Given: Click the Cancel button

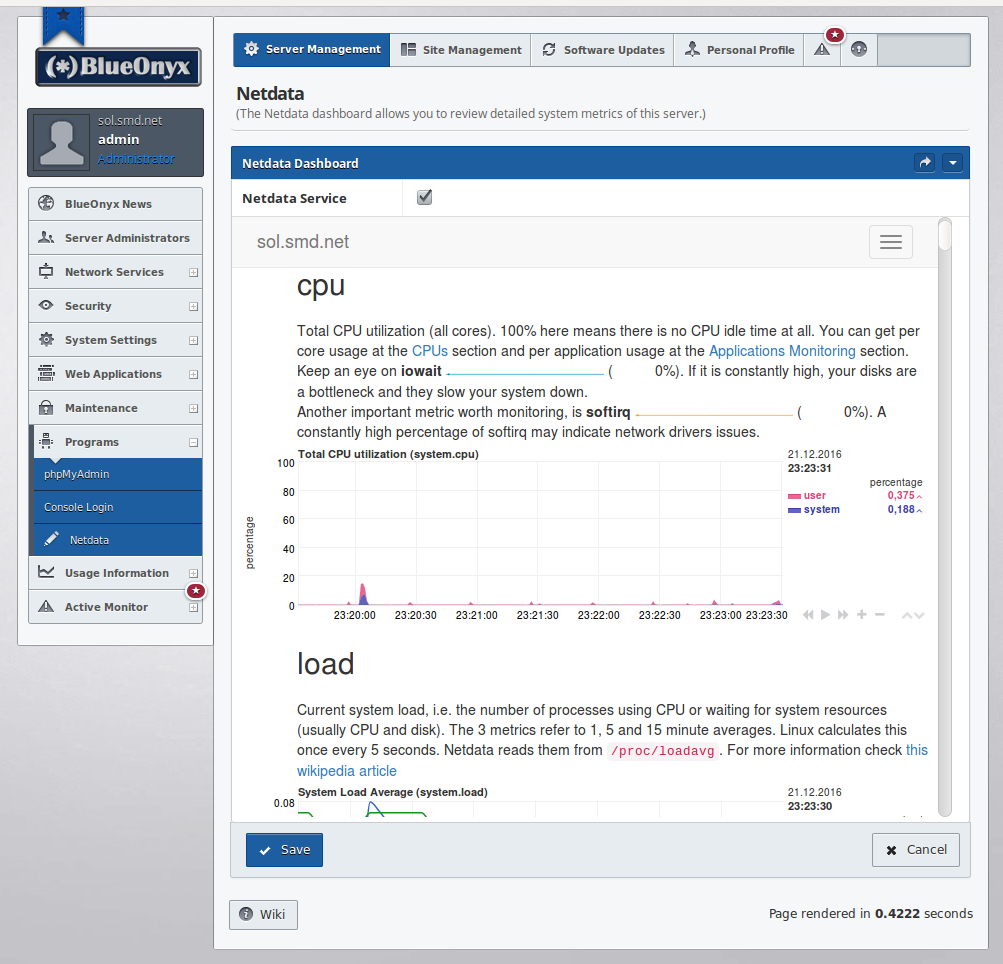Looking at the screenshot, I should click(x=915, y=849).
